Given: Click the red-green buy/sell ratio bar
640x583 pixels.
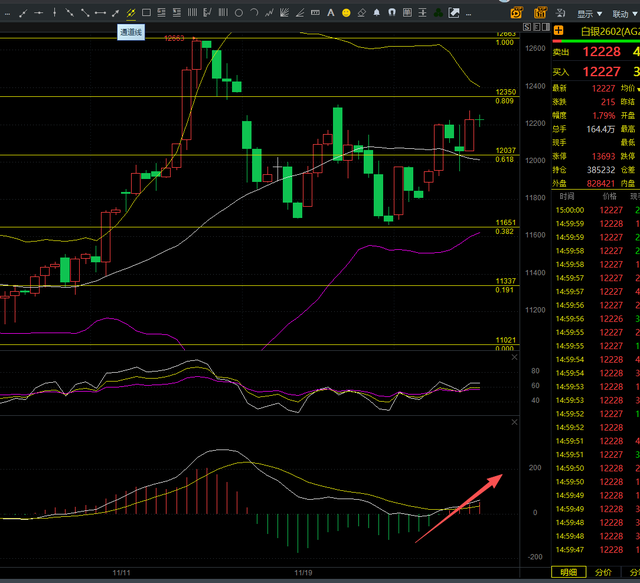Looking at the screenshot, I should coord(596,41).
